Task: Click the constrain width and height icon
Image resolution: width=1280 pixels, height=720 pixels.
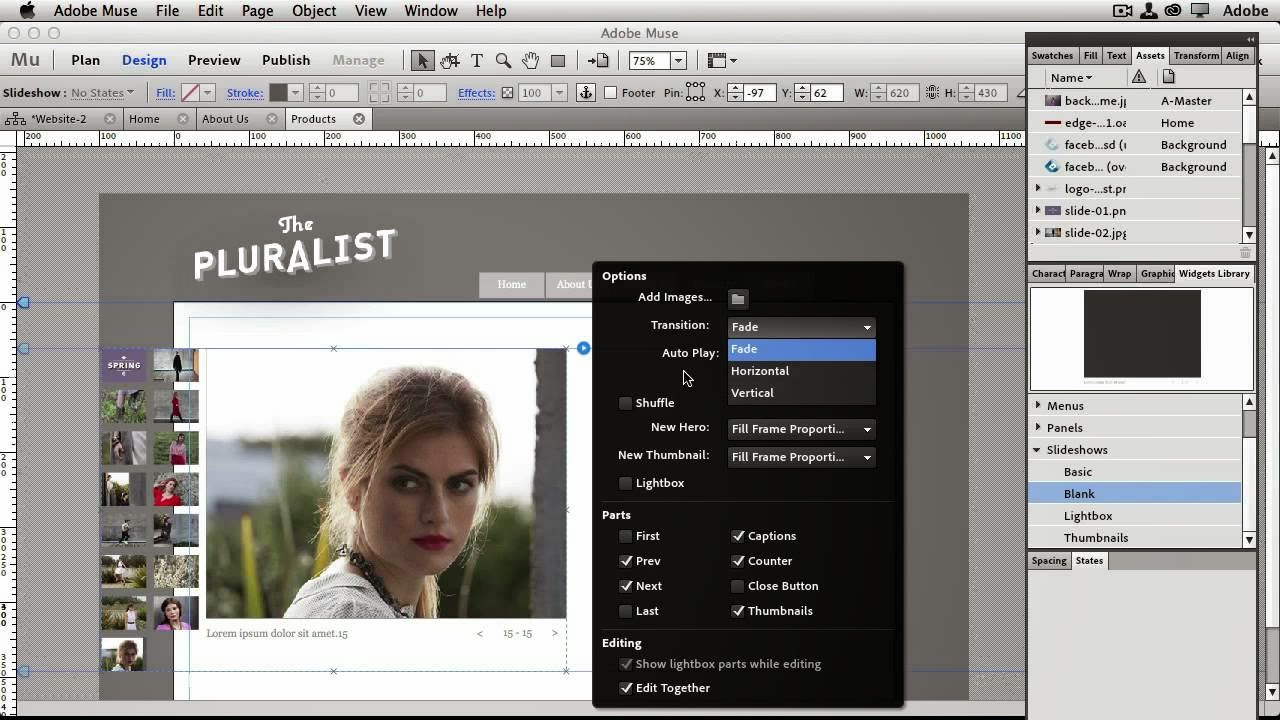Action: [x=932, y=93]
